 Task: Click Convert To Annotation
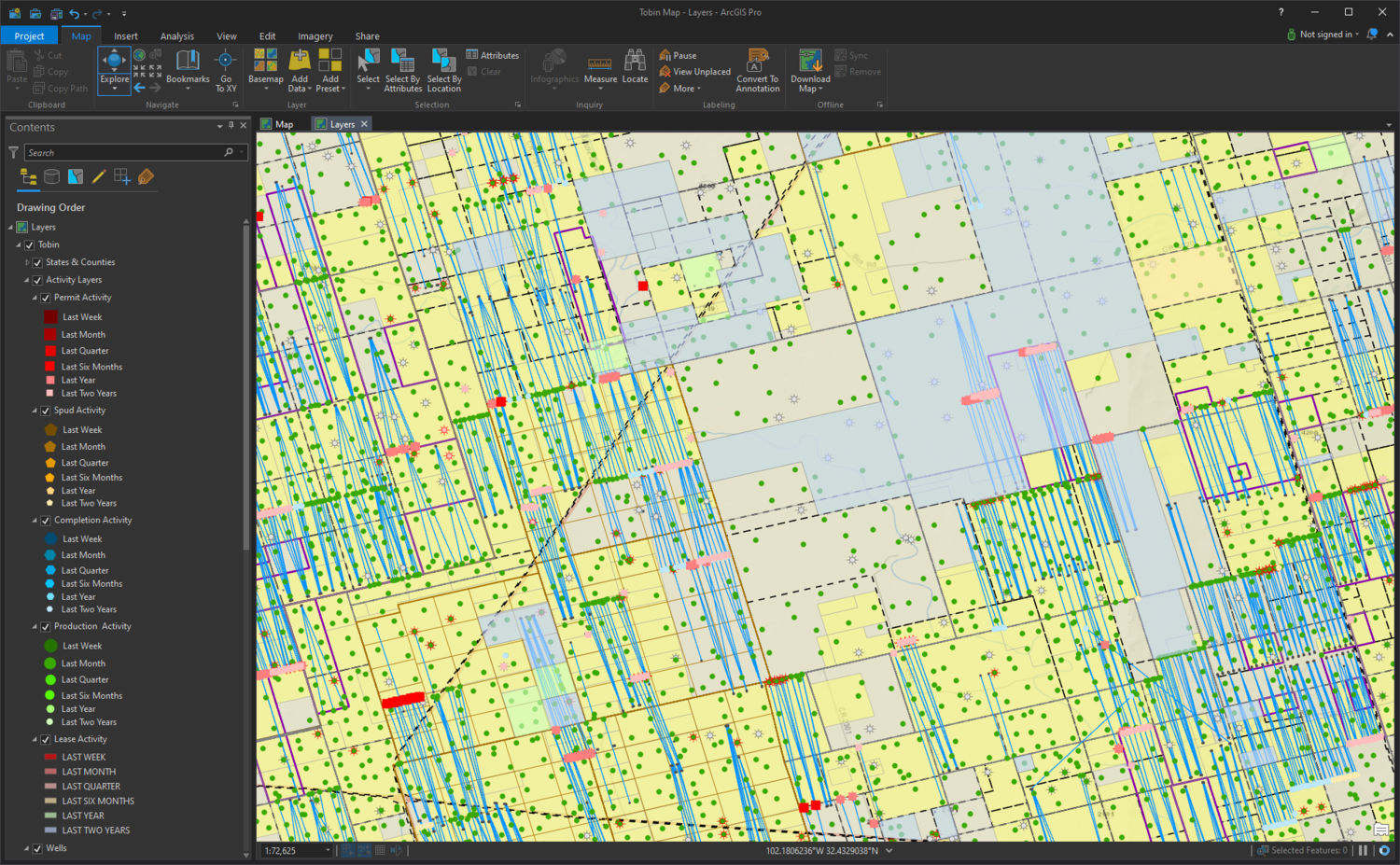pos(758,71)
